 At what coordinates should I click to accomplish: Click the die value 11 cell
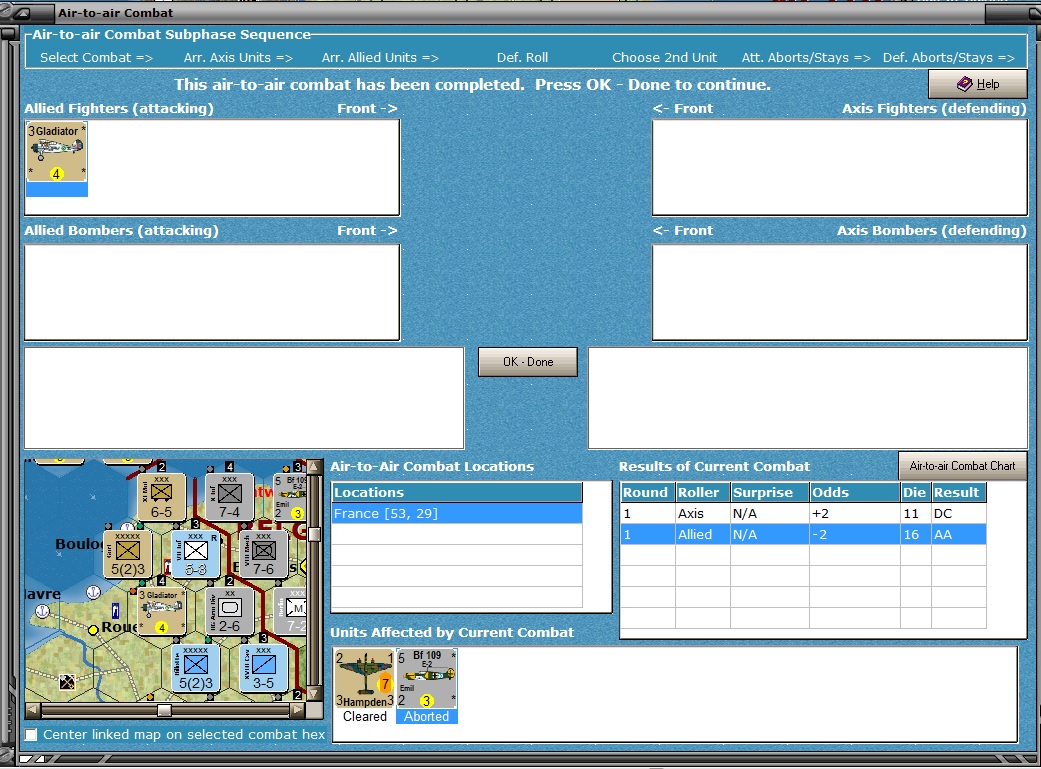coord(915,513)
